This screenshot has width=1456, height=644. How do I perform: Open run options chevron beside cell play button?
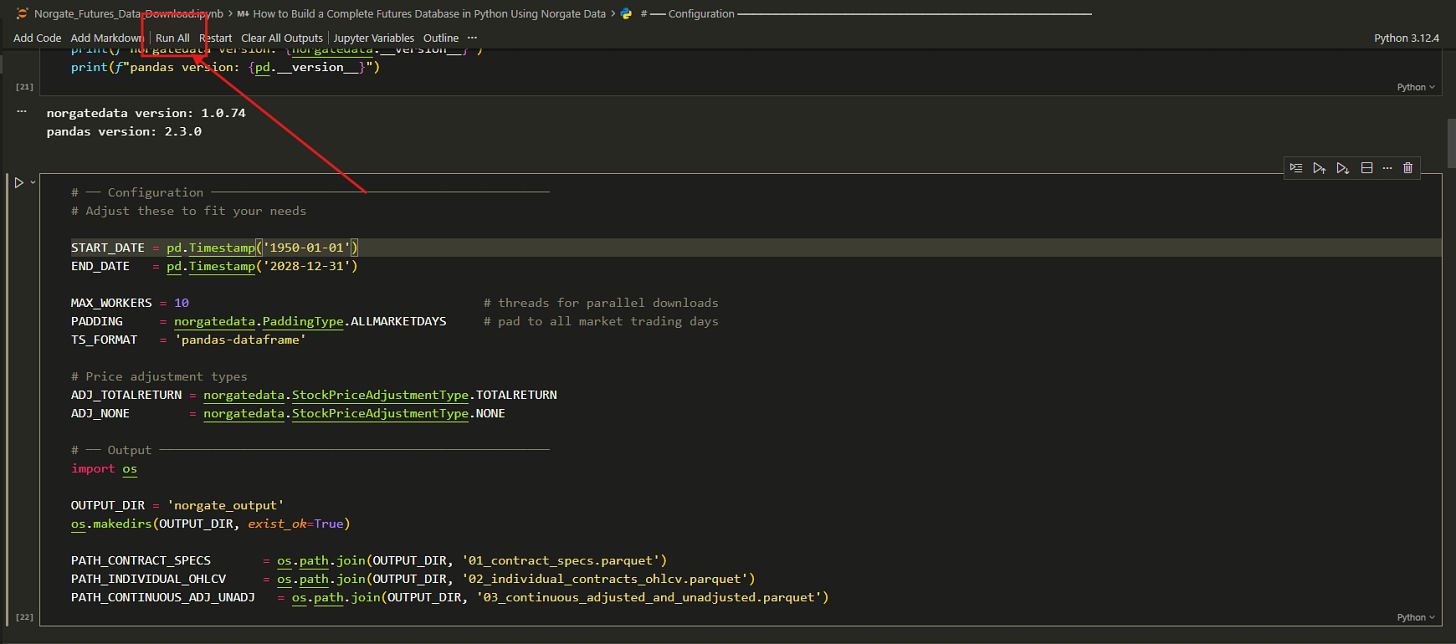tap(33, 182)
